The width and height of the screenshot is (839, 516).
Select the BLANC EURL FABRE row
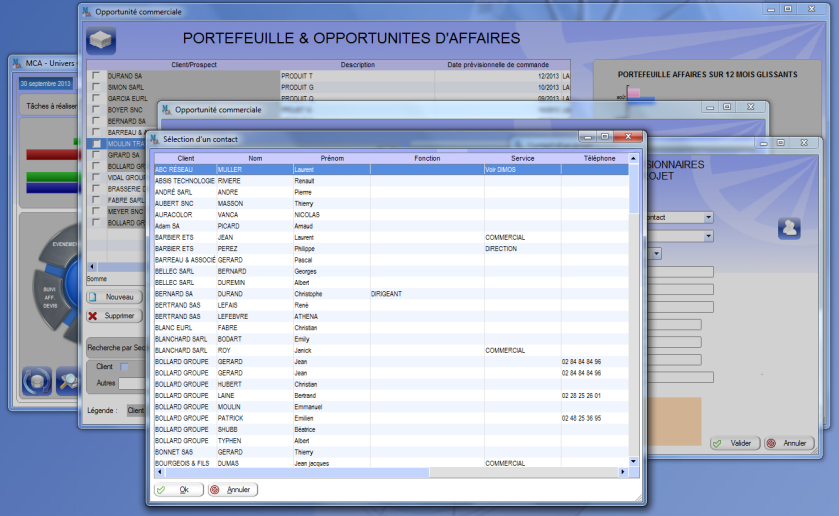[x=391, y=328]
